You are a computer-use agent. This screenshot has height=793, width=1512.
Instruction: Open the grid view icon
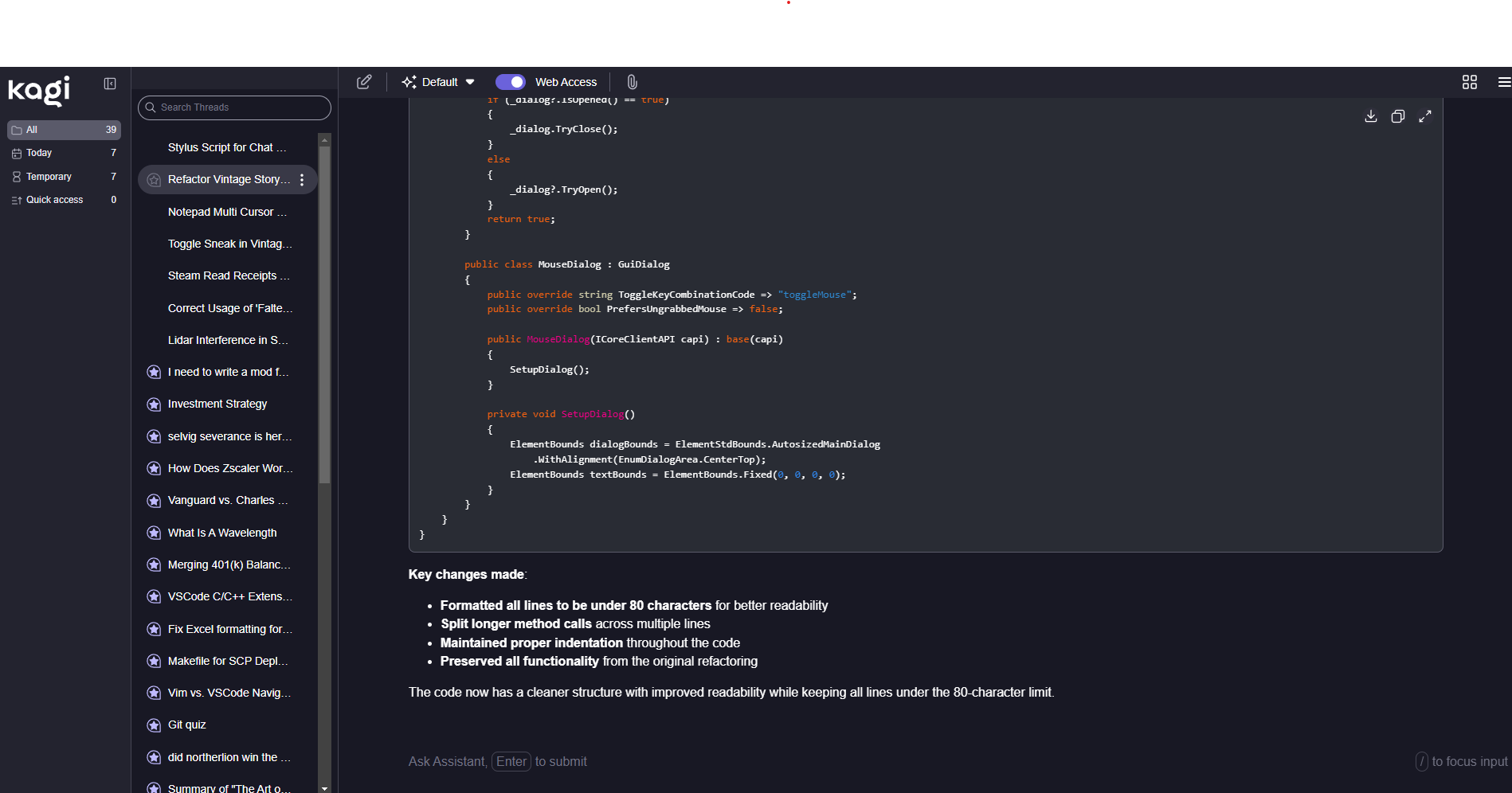(1469, 82)
